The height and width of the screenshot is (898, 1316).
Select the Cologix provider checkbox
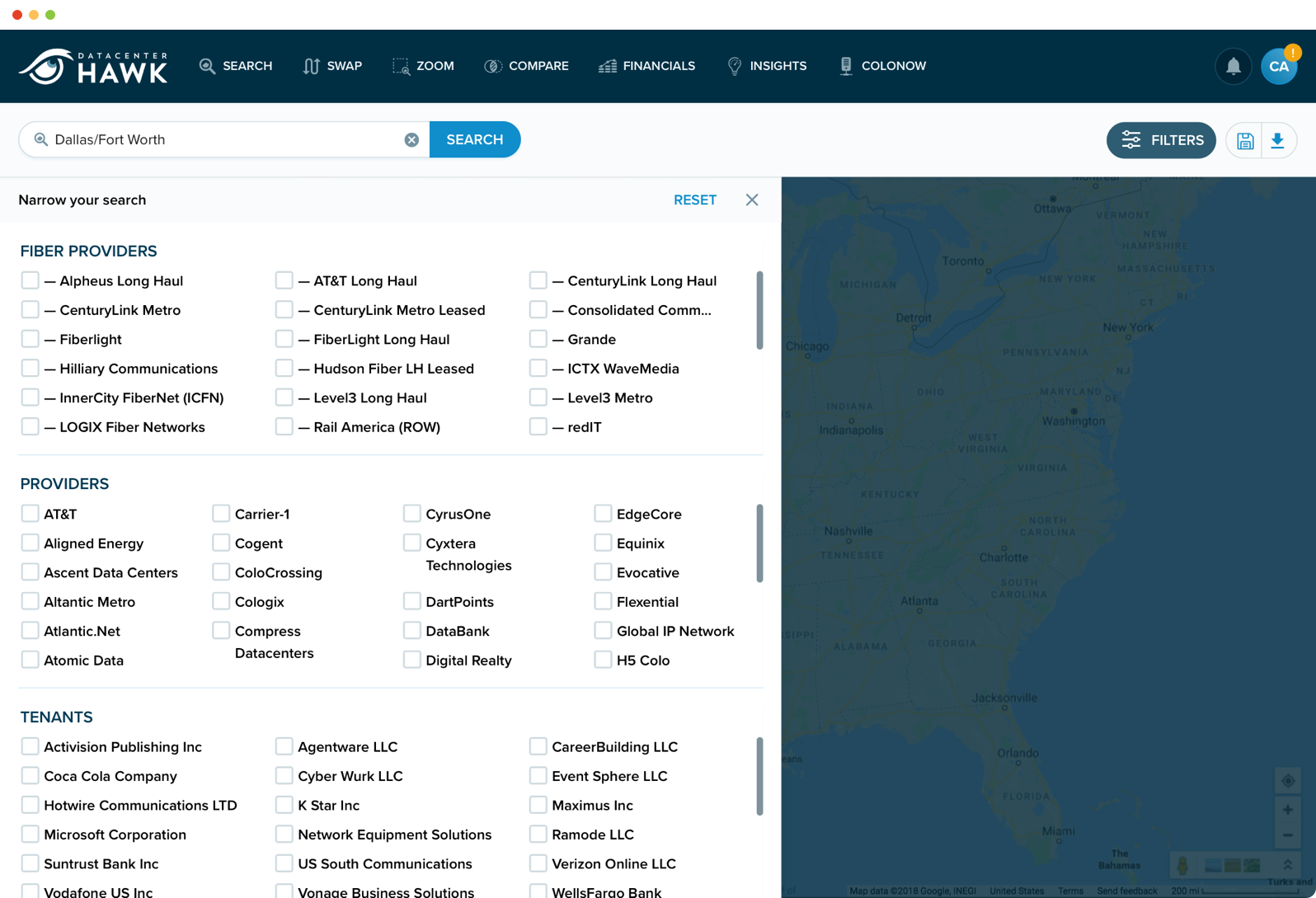220,601
